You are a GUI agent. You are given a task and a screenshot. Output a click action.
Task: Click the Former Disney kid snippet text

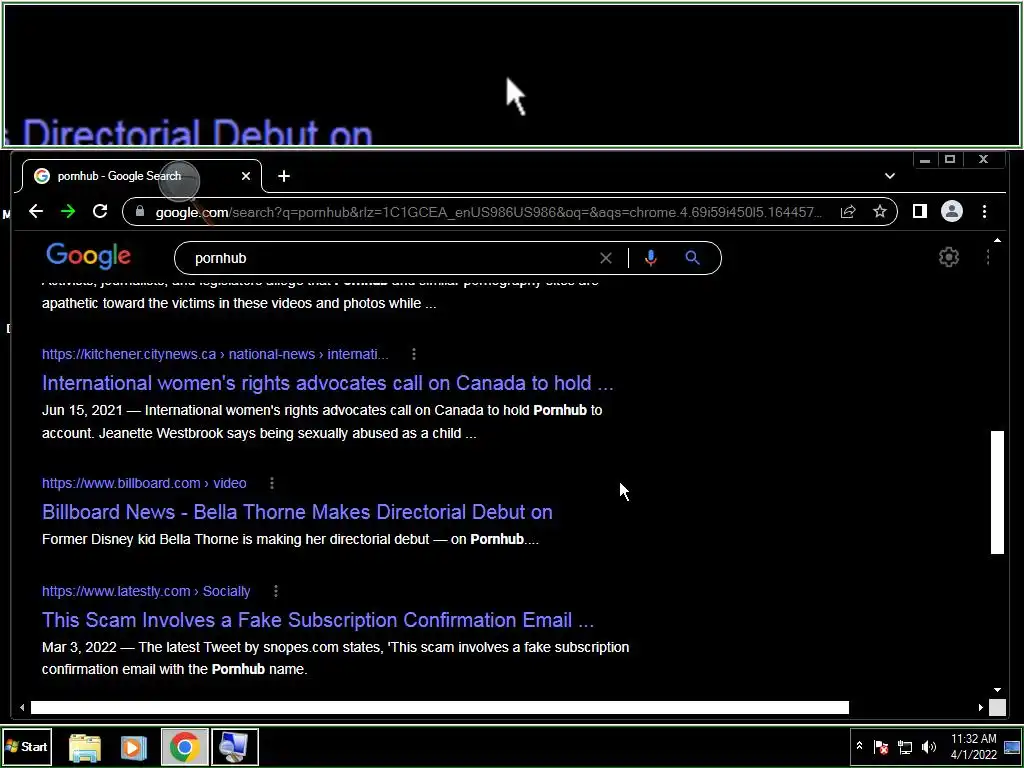[x=290, y=539]
